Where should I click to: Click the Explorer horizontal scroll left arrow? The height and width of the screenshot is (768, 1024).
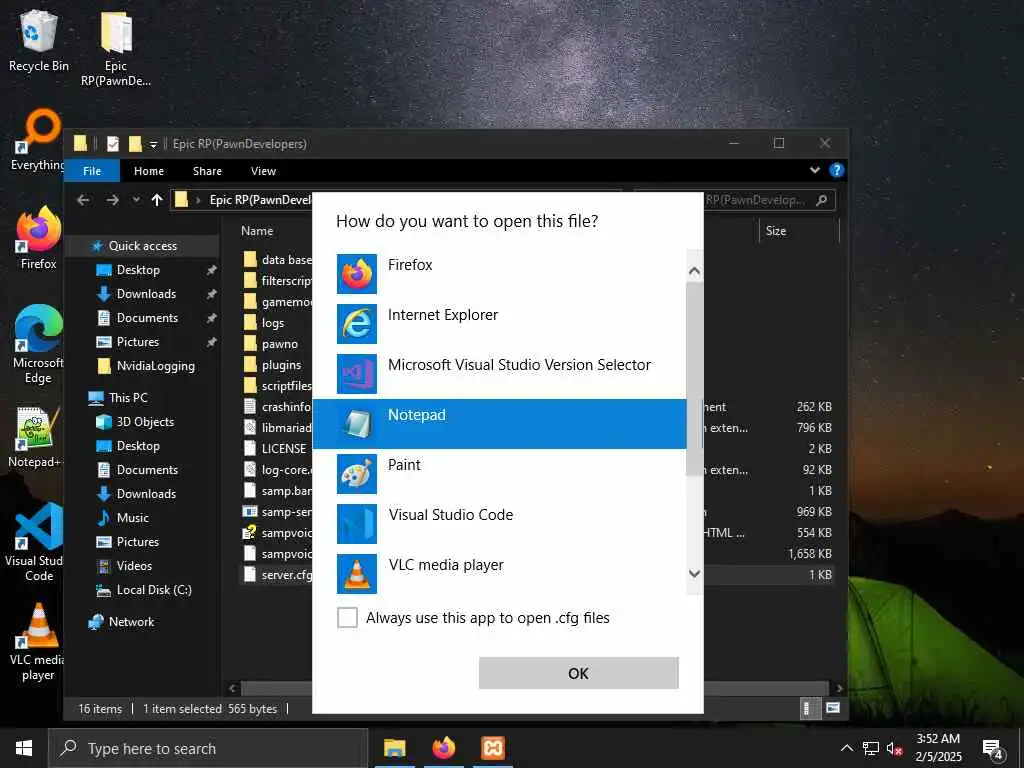pos(232,688)
